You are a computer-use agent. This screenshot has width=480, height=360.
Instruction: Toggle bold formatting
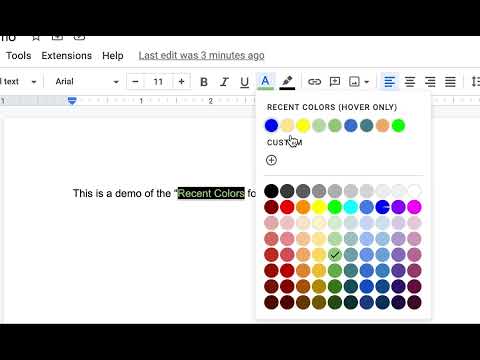point(204,82)
